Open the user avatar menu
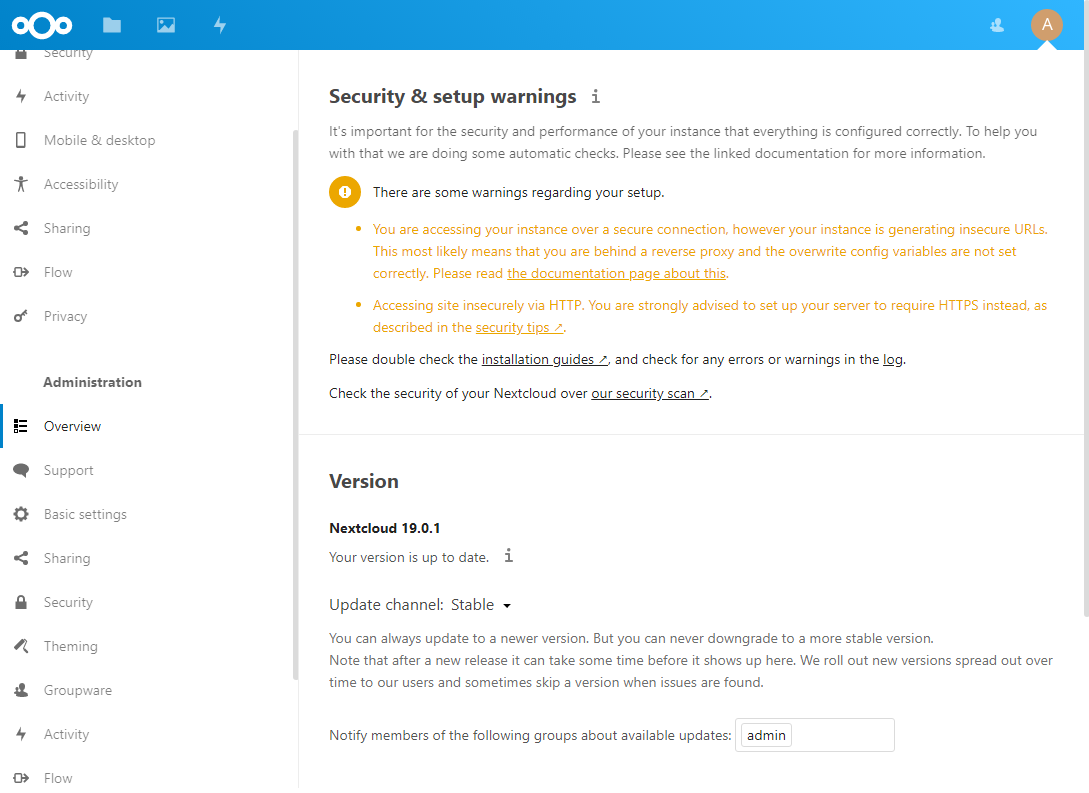 (1047, 26)
